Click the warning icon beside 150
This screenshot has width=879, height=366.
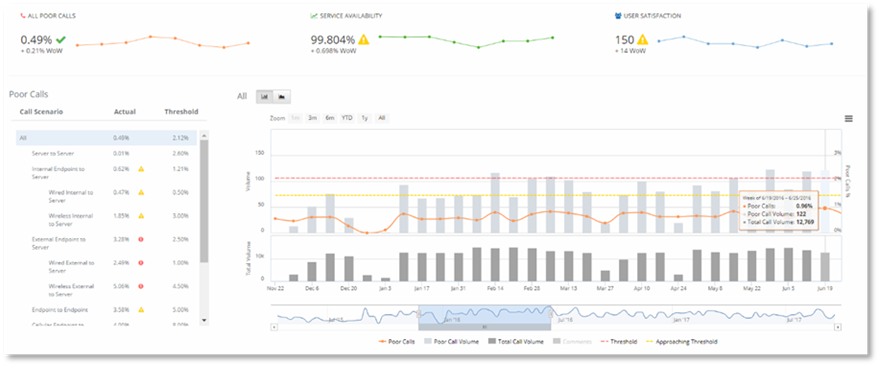(642, 40)
